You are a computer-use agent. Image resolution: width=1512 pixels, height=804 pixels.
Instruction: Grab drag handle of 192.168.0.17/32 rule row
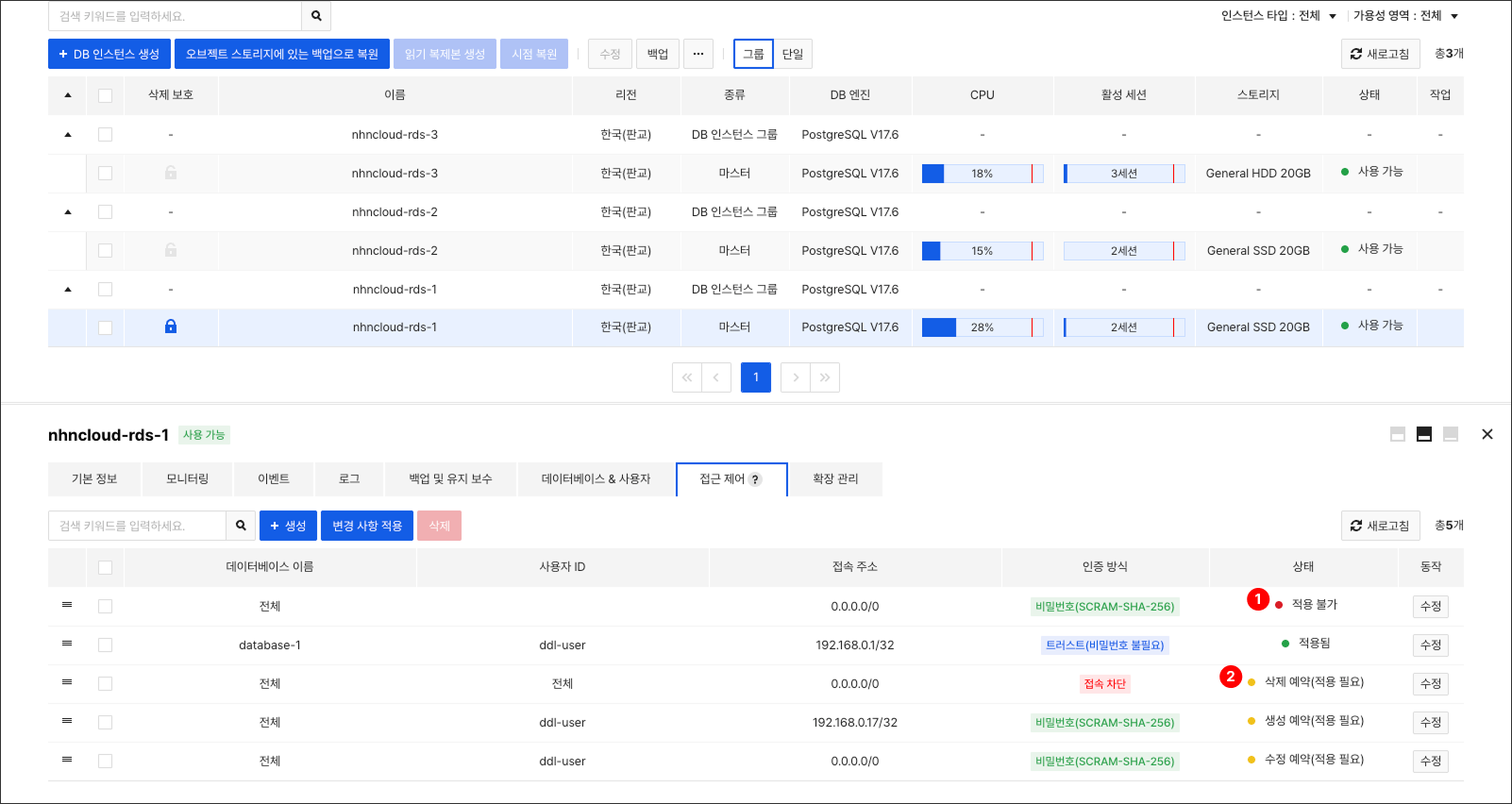pos(67,721)
